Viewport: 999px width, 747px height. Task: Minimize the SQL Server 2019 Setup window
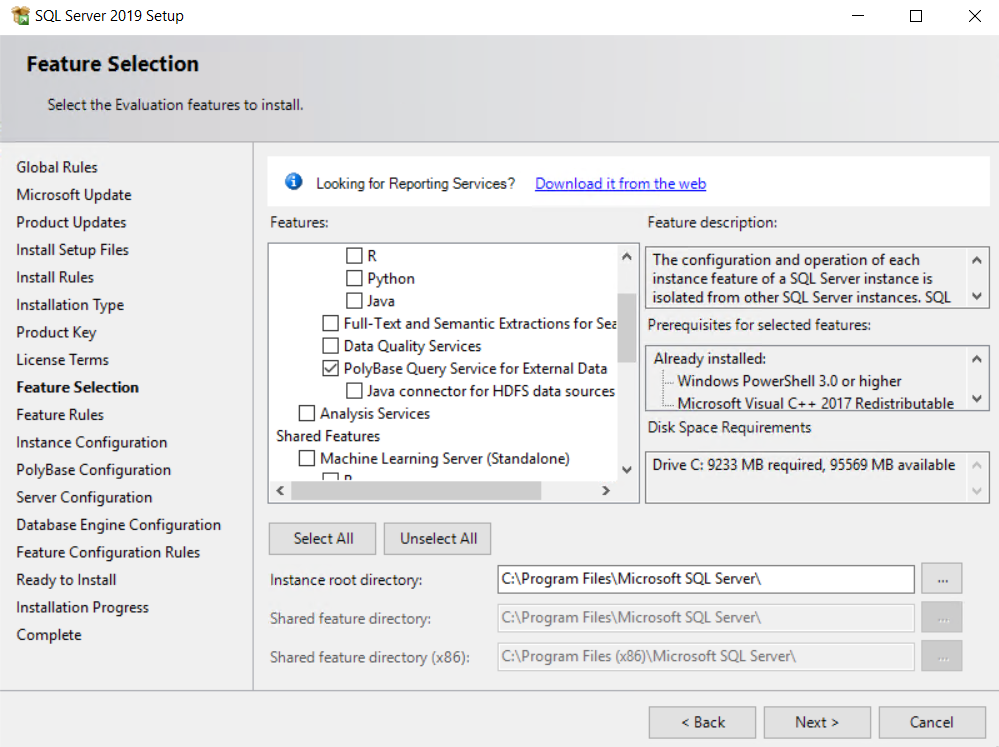coord(858,16)
